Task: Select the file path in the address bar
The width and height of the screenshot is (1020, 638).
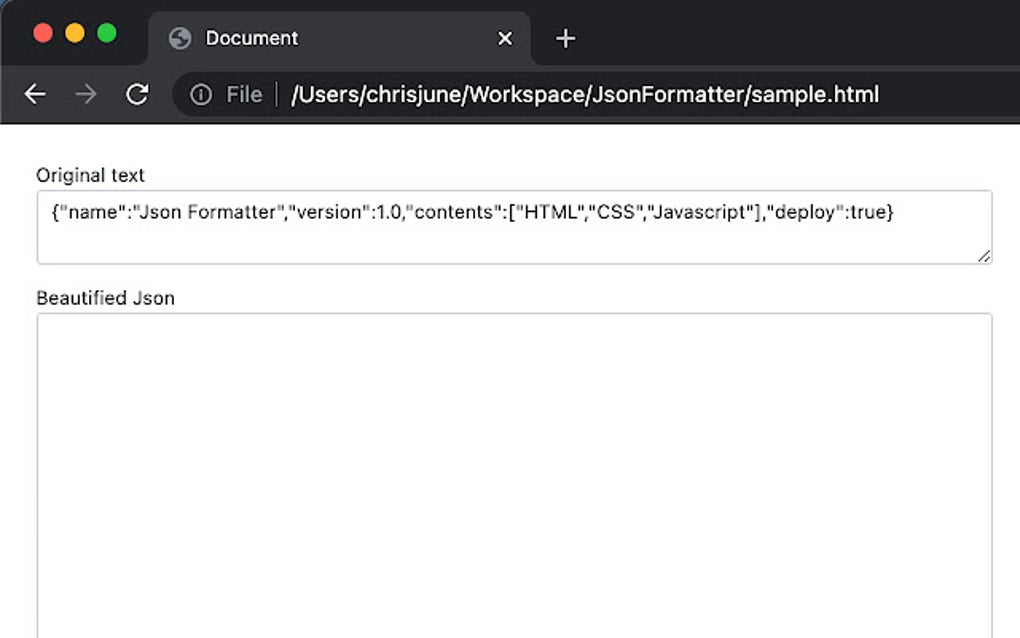Action: (x=583, y=94)
